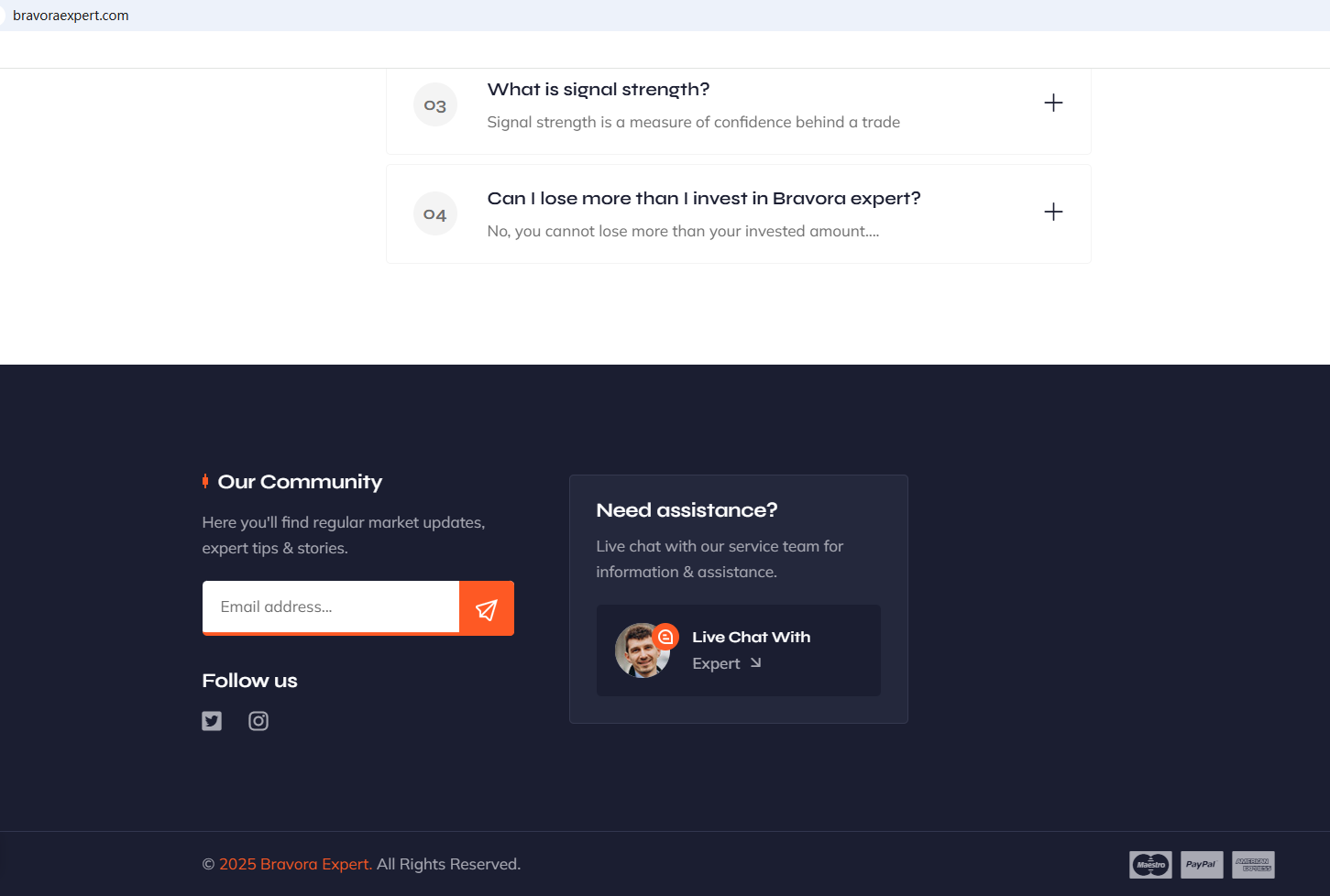The image size is (1330, 896).
Task: Select the PayPal payment badge
Action: [1201, 865]
